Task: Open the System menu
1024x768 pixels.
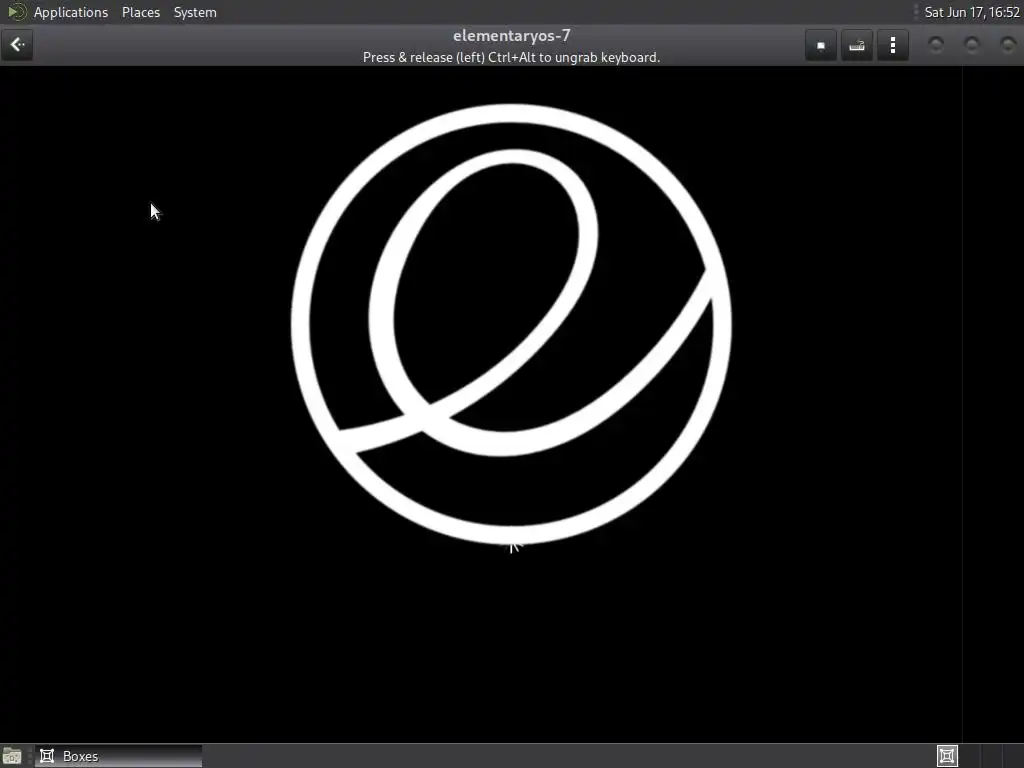Action: point(195,12)
